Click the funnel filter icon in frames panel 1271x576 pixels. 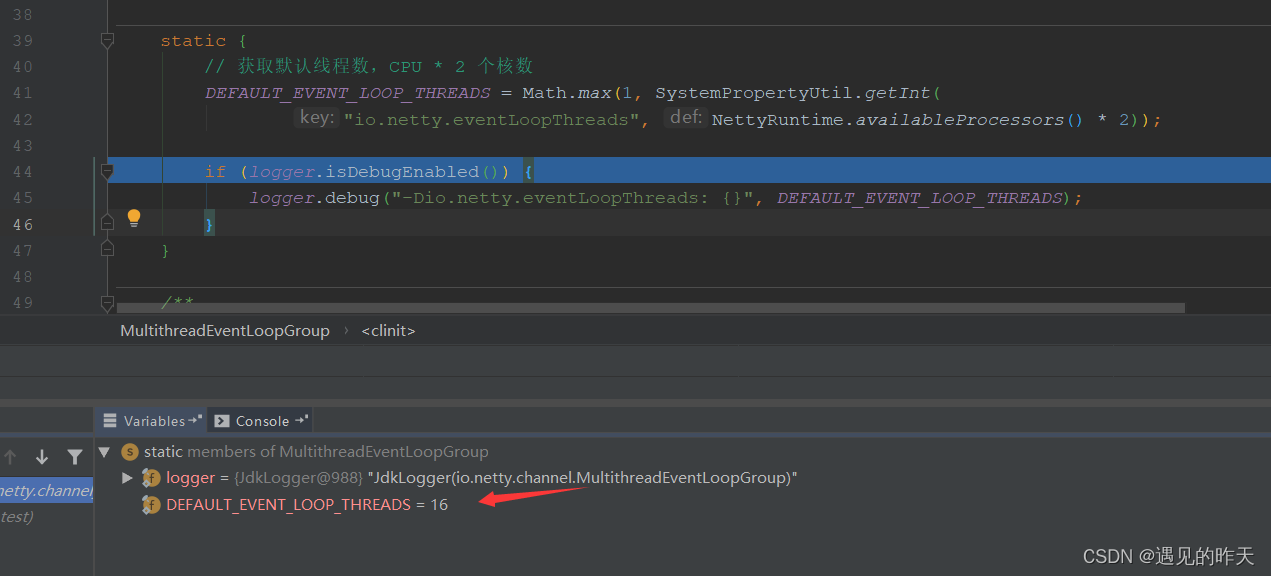pyautogui.click(x=75, y=457)
